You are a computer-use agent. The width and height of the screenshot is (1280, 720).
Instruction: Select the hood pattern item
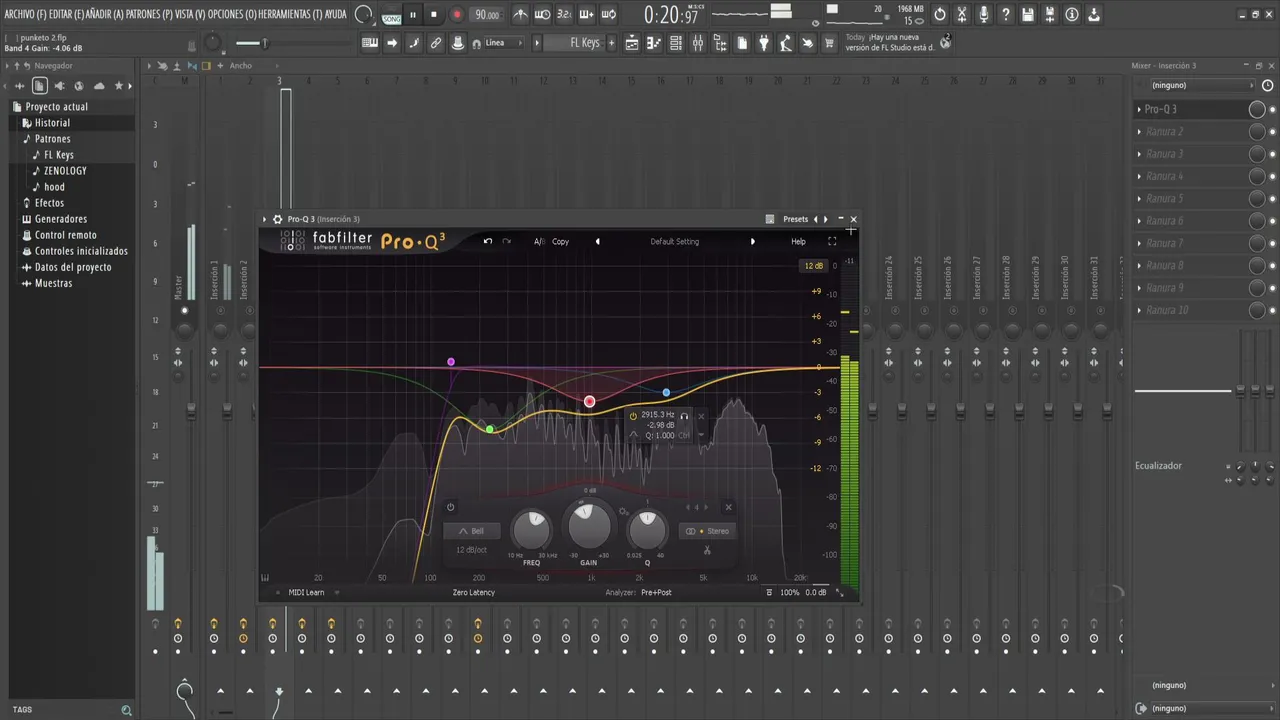(x=54, y=187)
